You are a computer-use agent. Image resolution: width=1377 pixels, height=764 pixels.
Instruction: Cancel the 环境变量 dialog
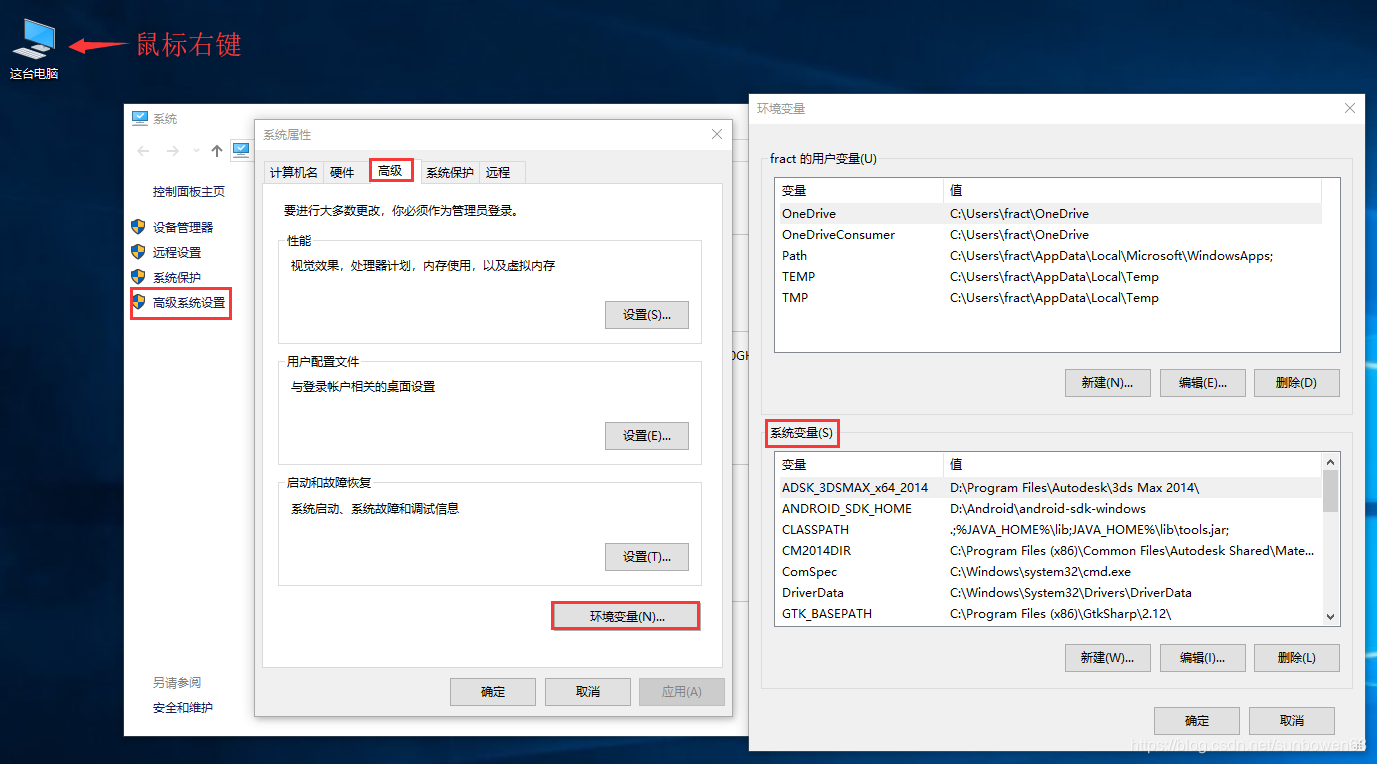click(x=1292, y=721)
